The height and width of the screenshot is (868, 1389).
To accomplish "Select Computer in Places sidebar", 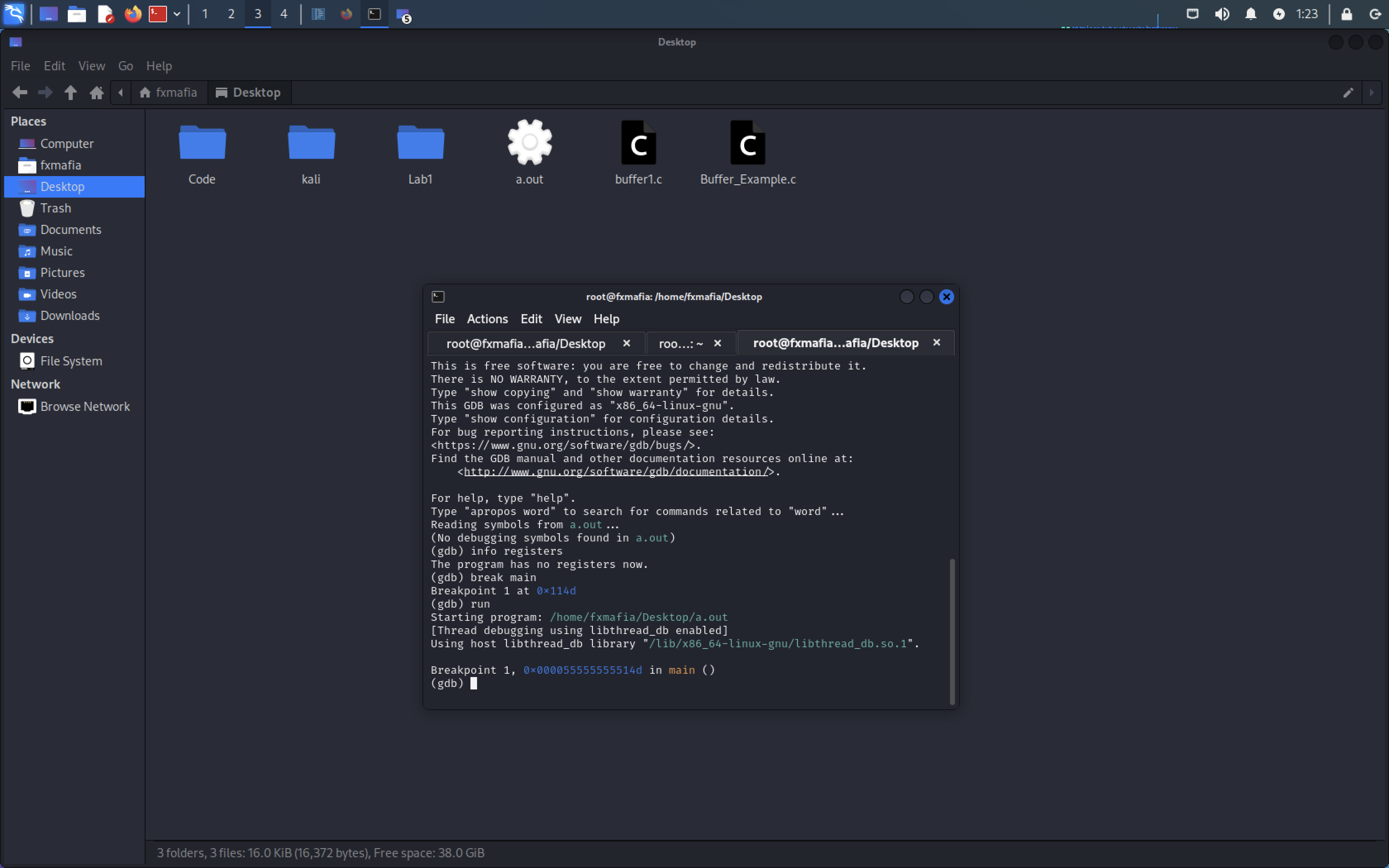I will 74,143.
